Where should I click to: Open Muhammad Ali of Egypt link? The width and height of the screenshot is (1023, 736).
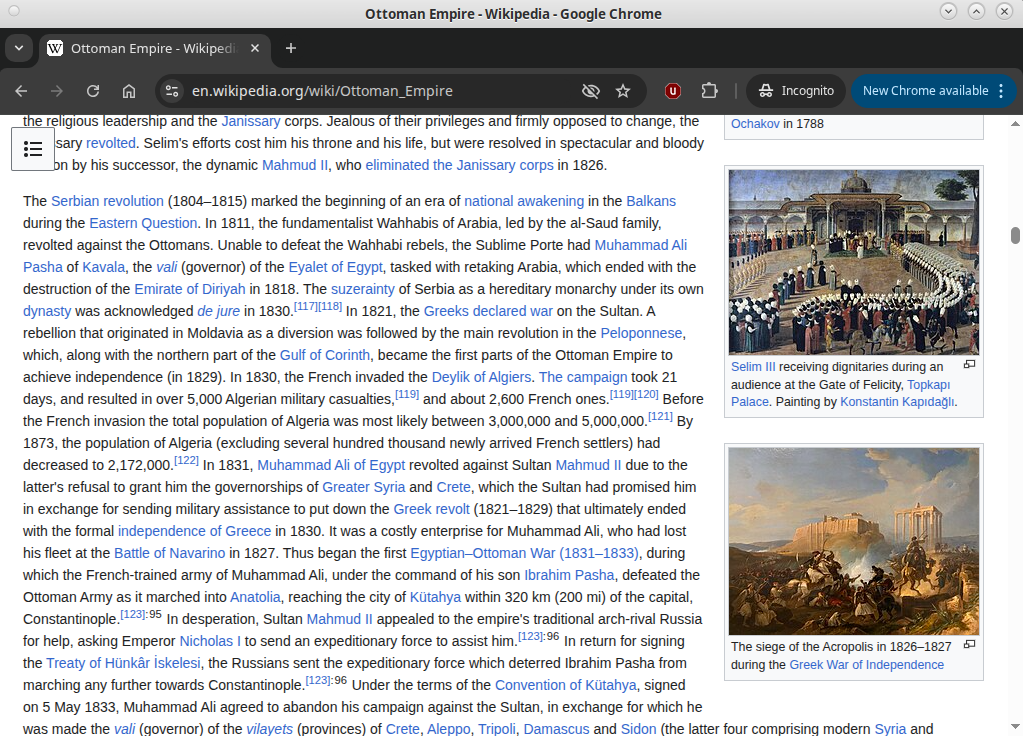point(331,465)
